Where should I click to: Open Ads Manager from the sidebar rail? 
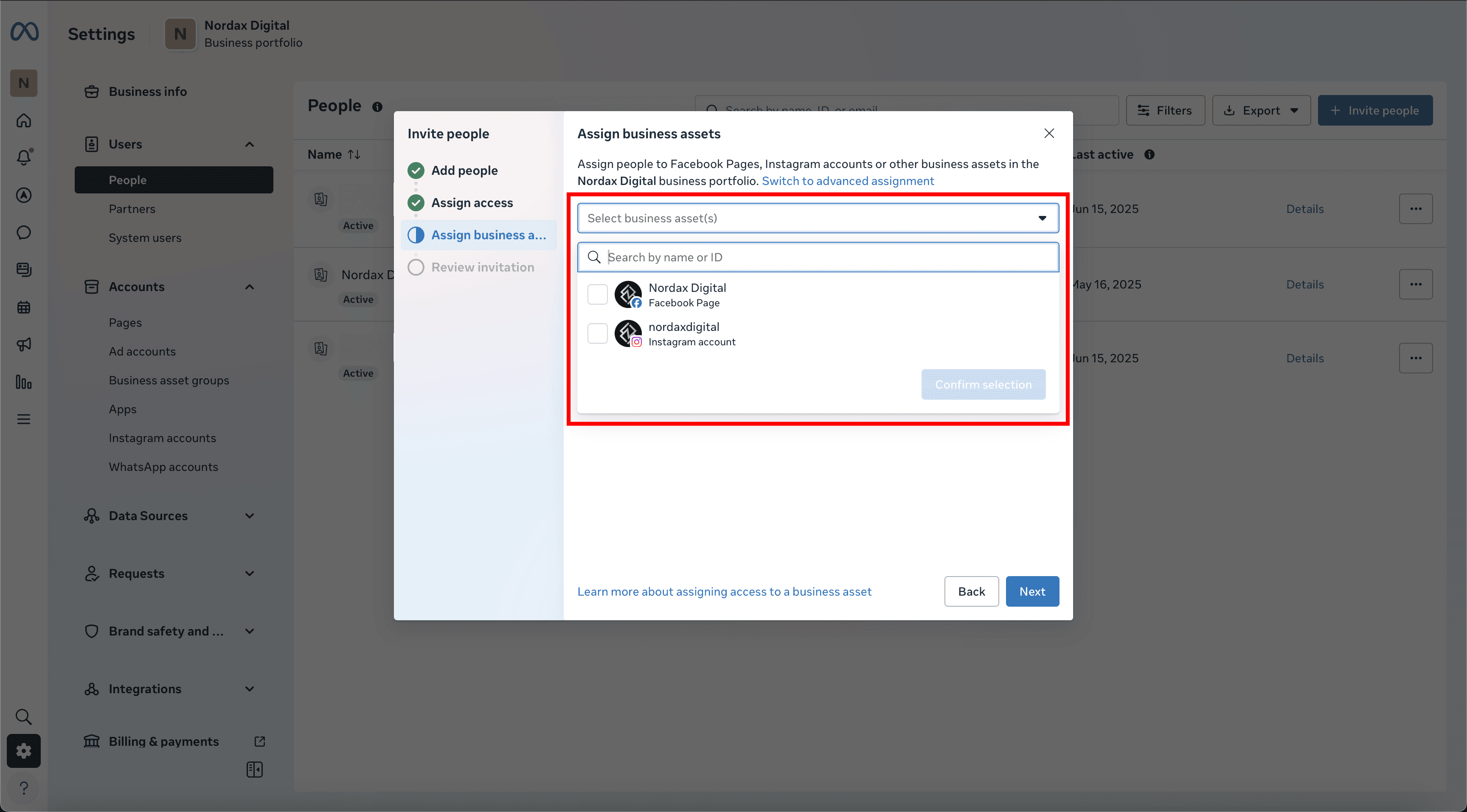(23, 195)
